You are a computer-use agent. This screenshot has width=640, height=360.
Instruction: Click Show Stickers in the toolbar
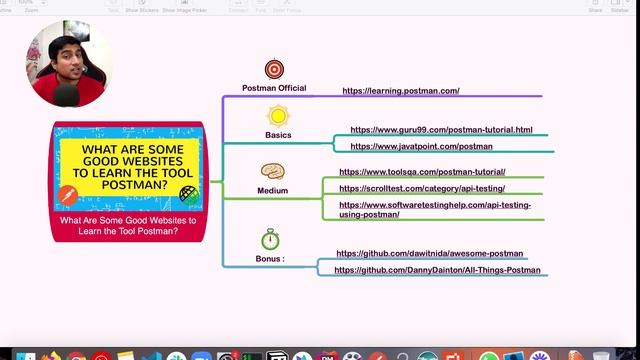tap(142, 7)
